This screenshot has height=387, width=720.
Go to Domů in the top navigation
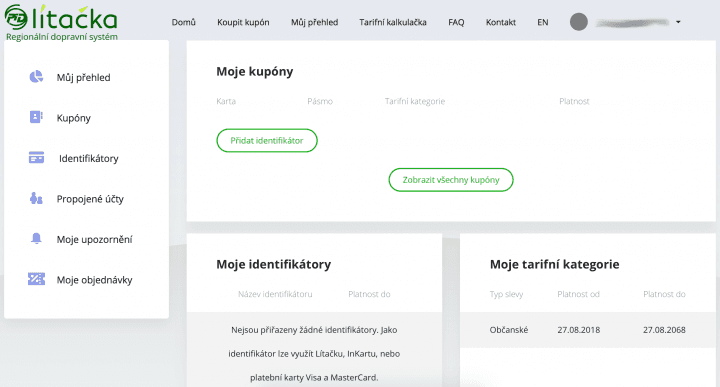click(184, 22)
